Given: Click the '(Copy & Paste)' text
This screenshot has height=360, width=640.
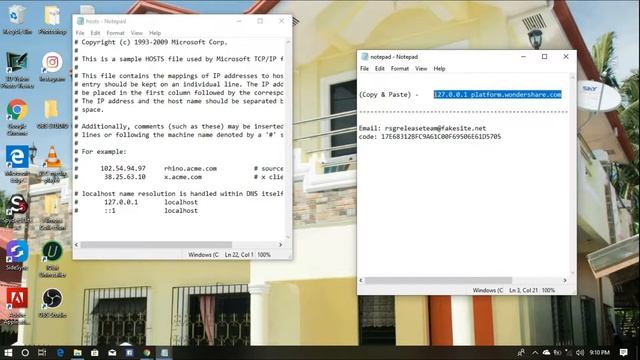Looking at the screenshot, I should pyautogui.click(x=385, y=94).
